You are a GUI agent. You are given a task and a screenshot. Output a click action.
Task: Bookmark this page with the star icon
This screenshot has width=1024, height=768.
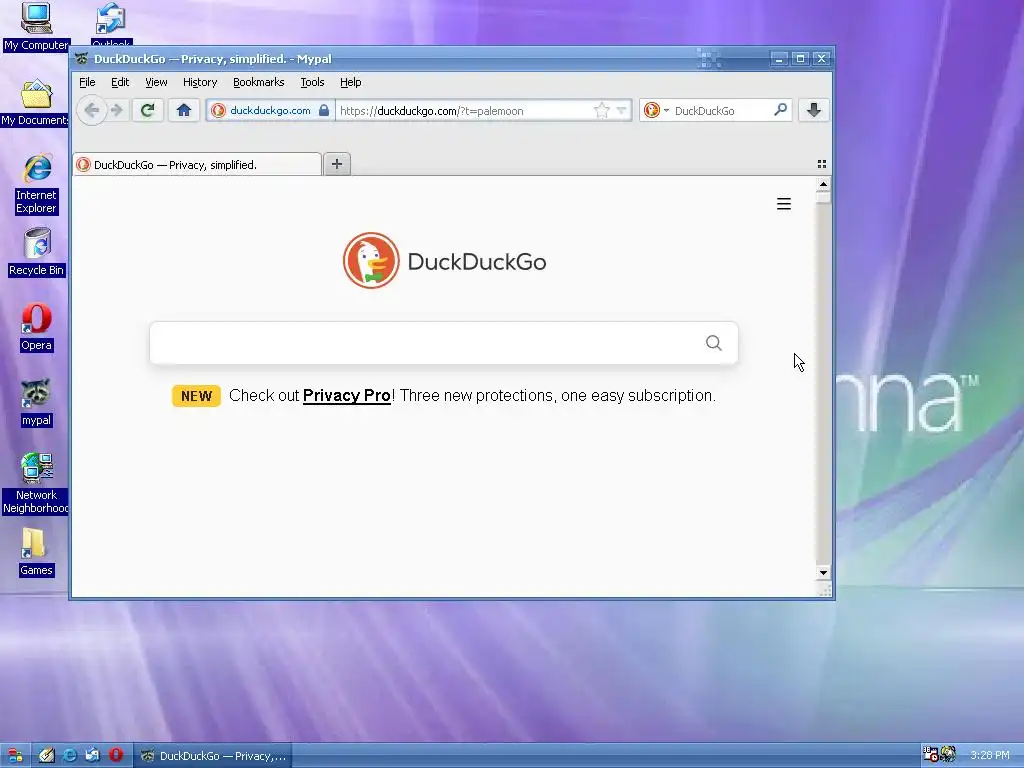click(x=601, y=110)
